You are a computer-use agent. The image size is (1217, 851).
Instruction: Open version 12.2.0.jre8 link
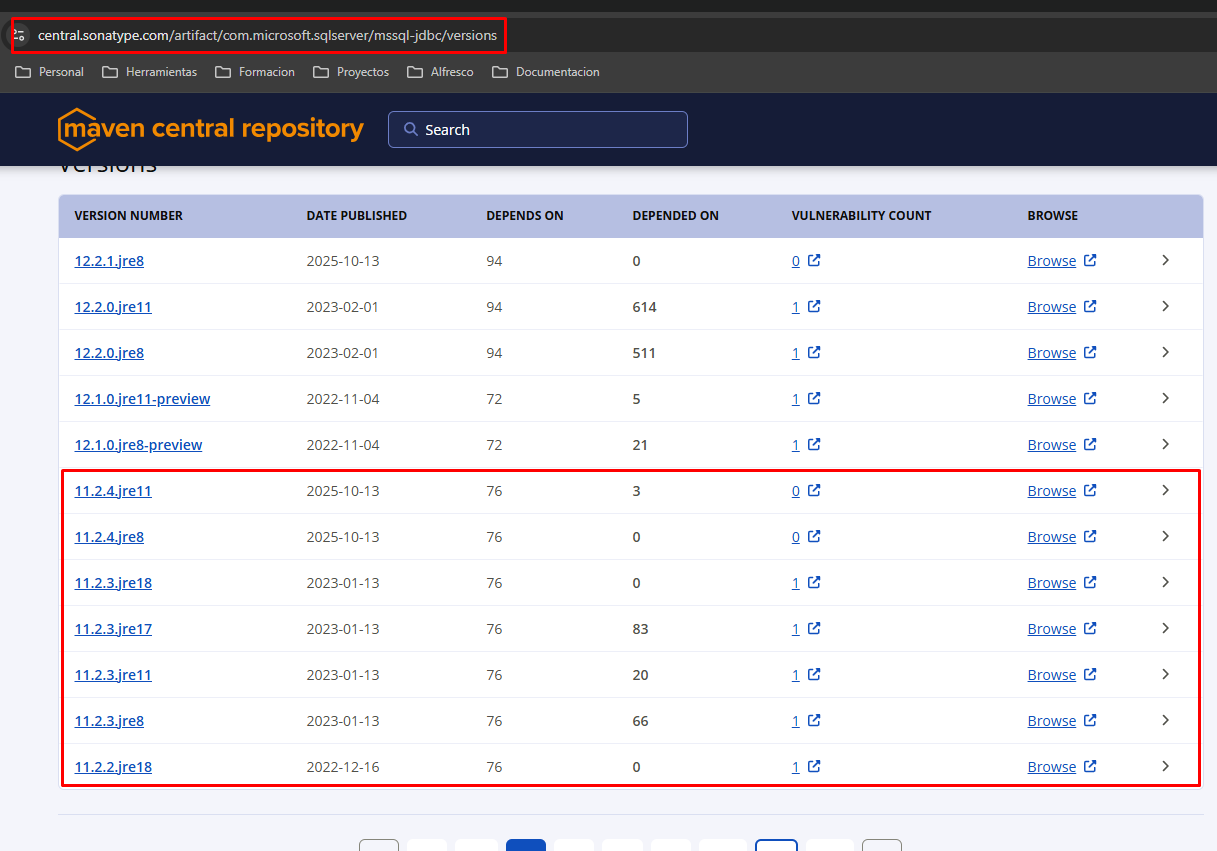point(109,353)
